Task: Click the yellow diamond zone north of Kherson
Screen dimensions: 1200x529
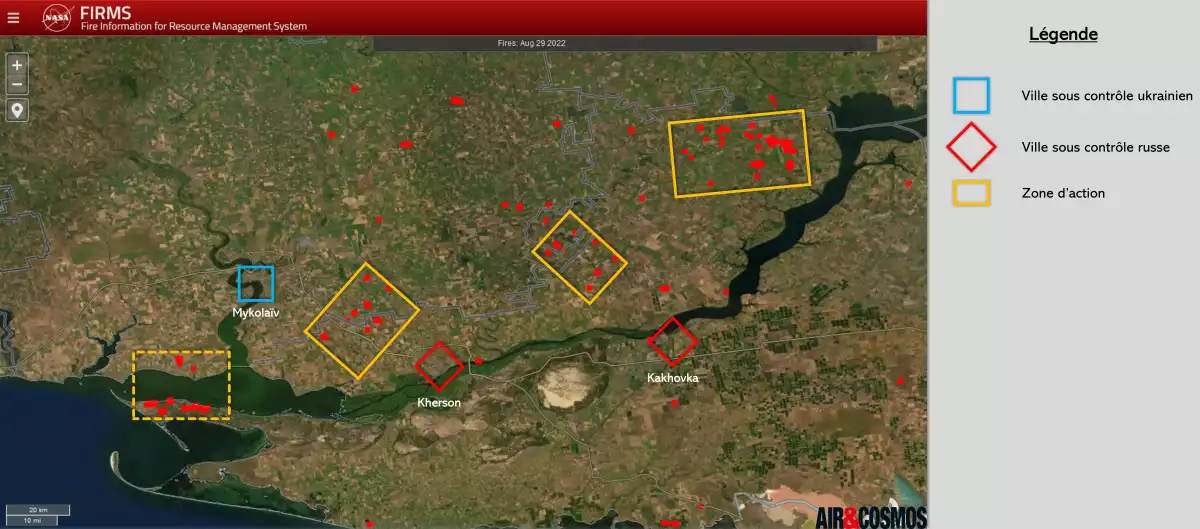Action: click(579, 257)
